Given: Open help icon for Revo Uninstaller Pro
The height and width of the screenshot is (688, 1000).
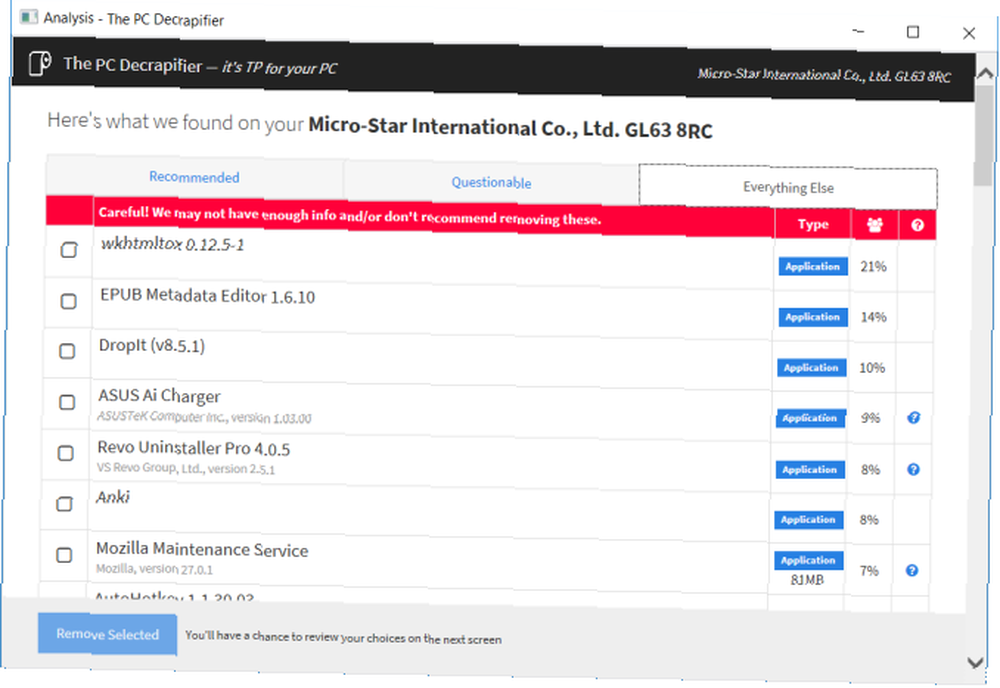Looking at the screenshot, I should (913, 469).
